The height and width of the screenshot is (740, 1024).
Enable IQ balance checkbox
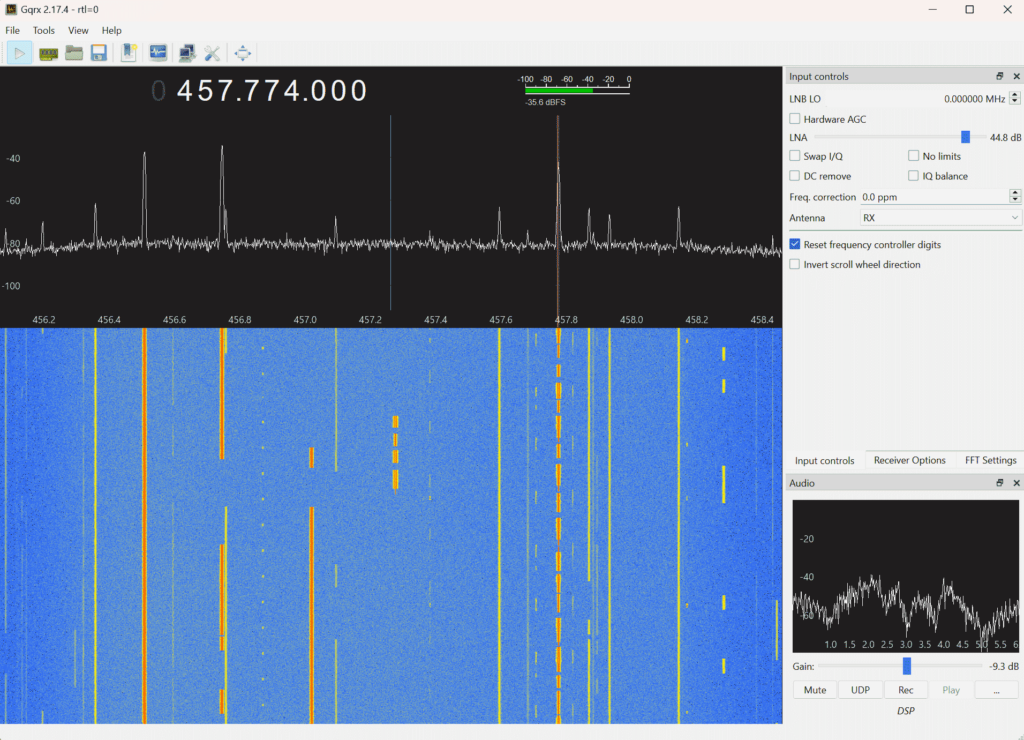coord(914,176)
